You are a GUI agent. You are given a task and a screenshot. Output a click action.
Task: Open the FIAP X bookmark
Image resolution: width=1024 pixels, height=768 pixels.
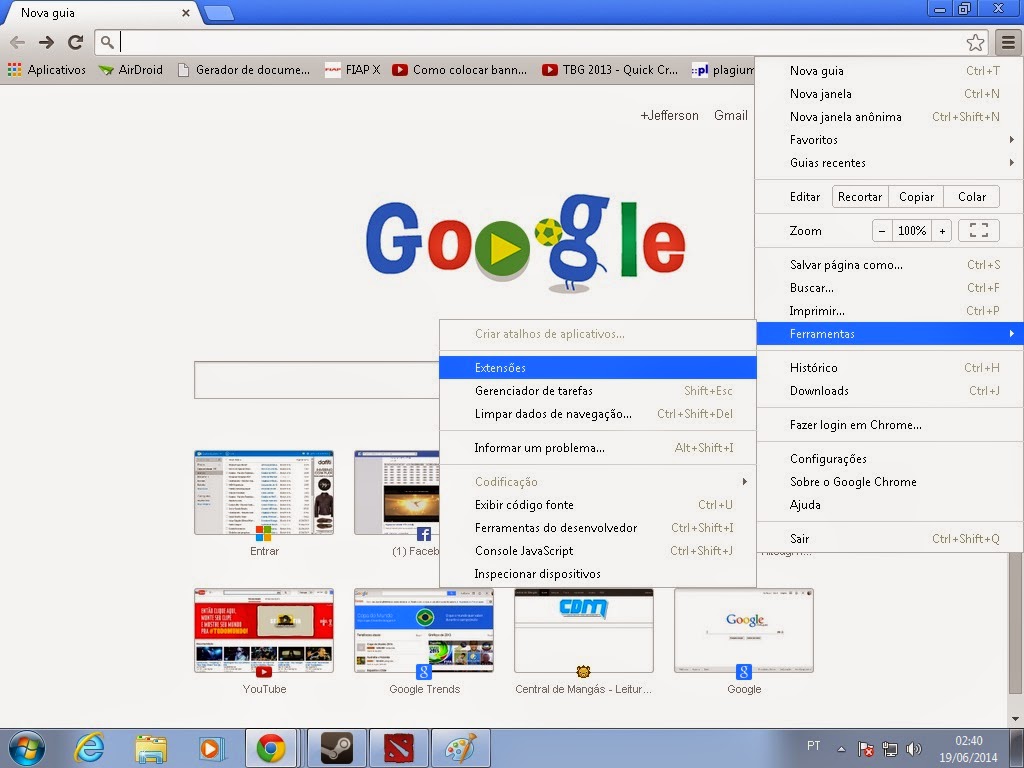pyautogui.click(x=353, y=70)
